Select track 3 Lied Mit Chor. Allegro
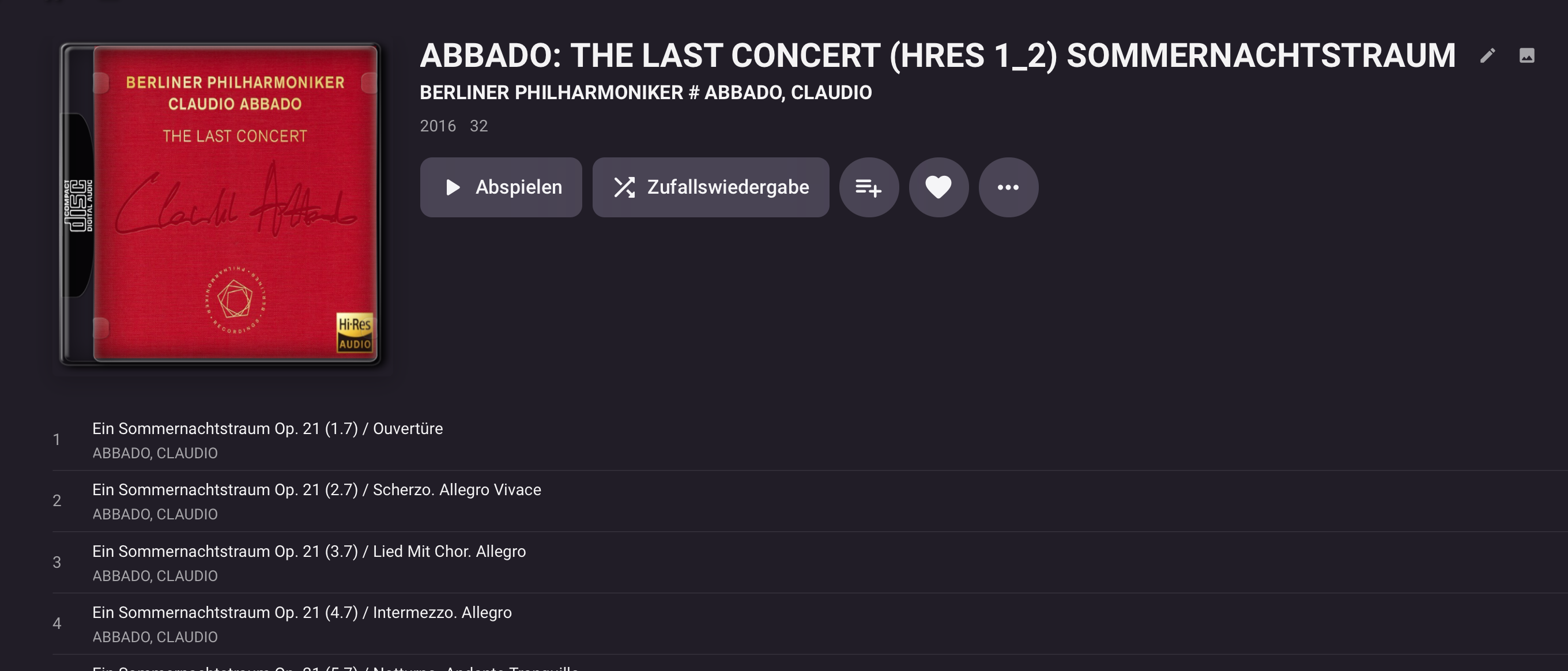This screenshot has height=671, width=1568. click(308, 552)
